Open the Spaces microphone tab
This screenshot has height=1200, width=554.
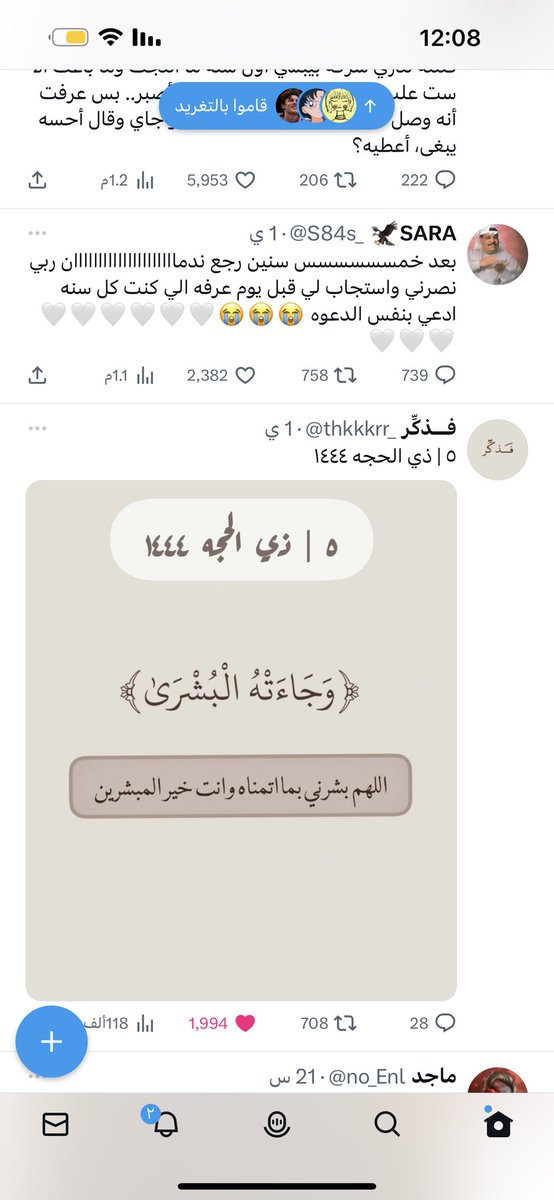tap(275, 1125)
